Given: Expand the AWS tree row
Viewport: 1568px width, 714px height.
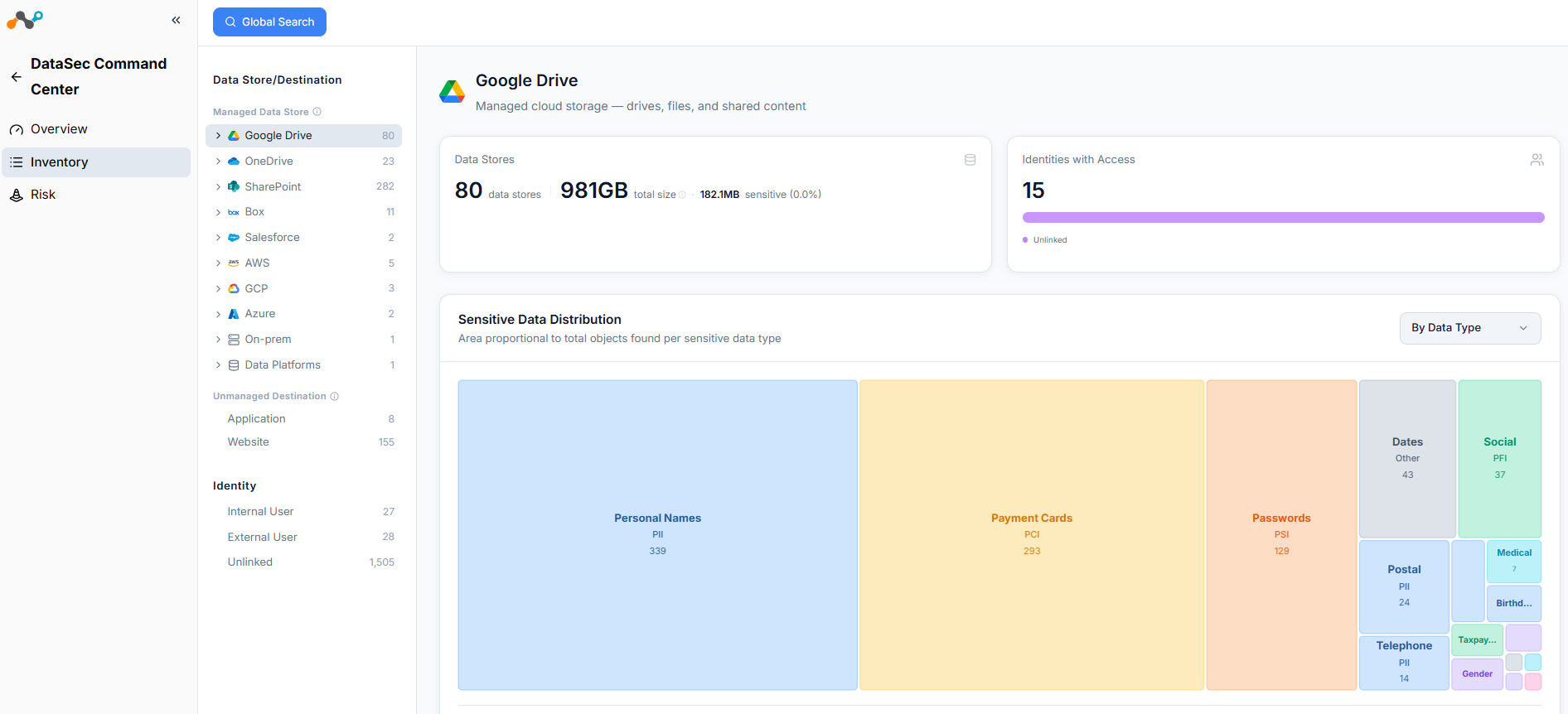Looking at the screenshot, I should pos(218,263).
